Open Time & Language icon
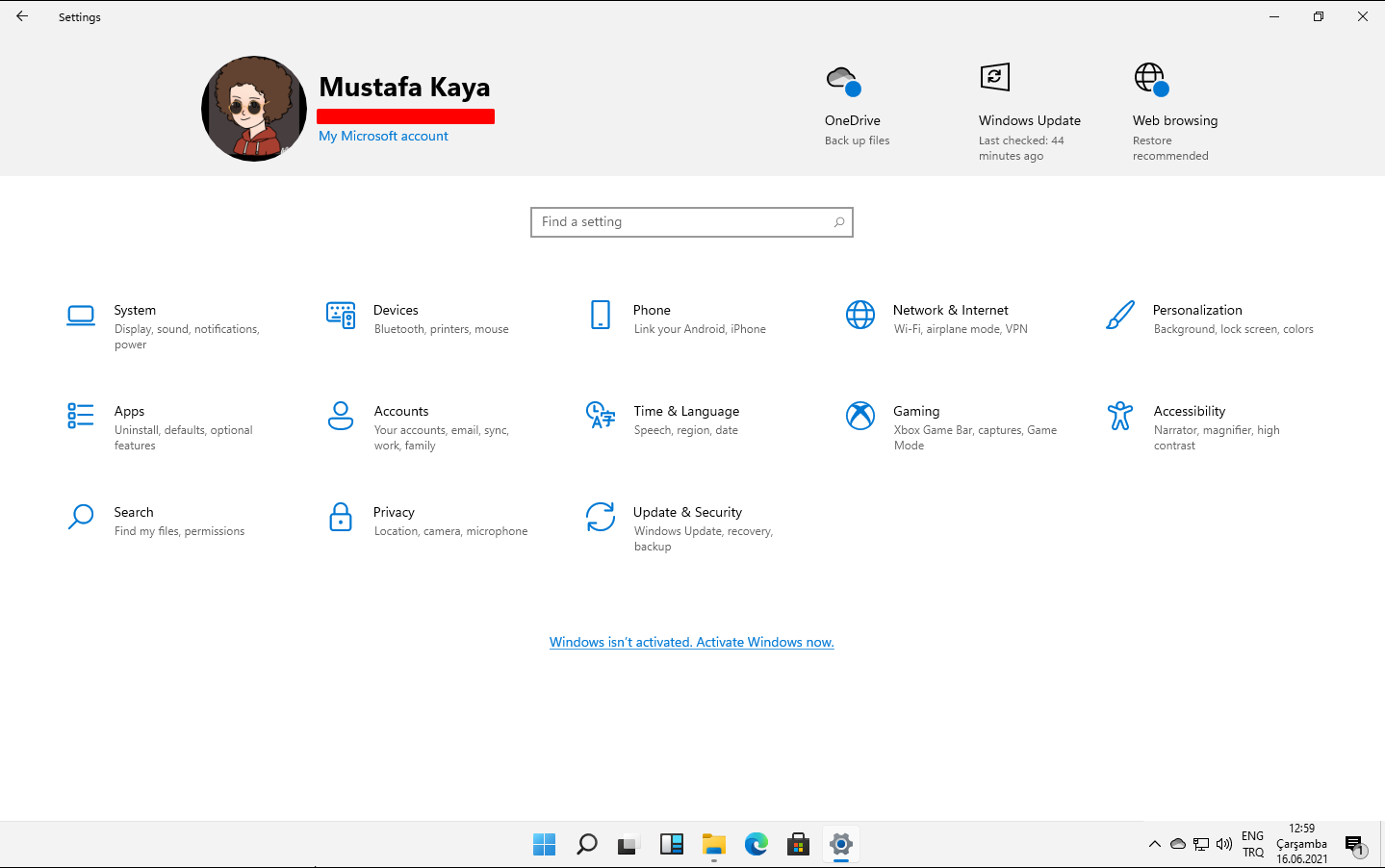This screenshot has width=1385, height=868. point(601,416)
